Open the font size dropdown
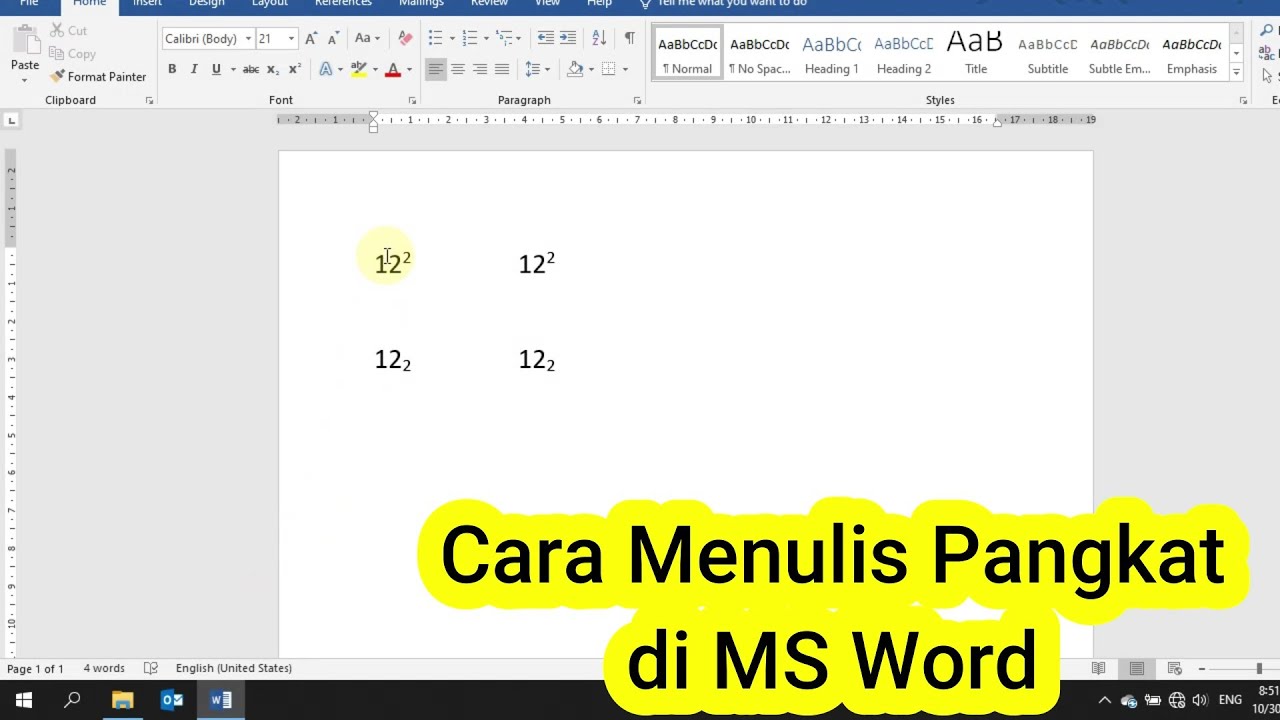The width and height of the screenshot is (1280, 720). coord(291,39)
